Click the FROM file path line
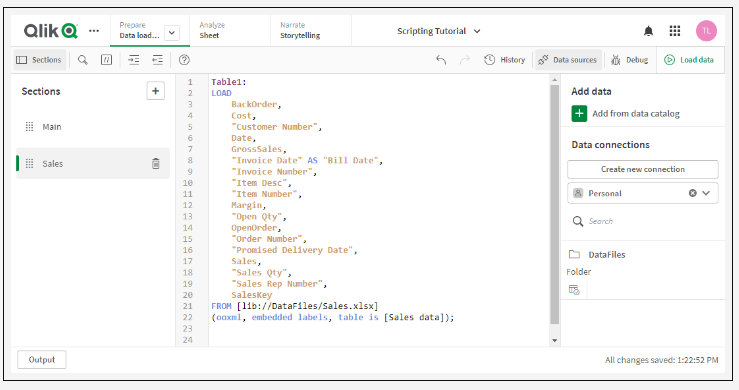Screen dimensions: 739x390 click(295, 306)
